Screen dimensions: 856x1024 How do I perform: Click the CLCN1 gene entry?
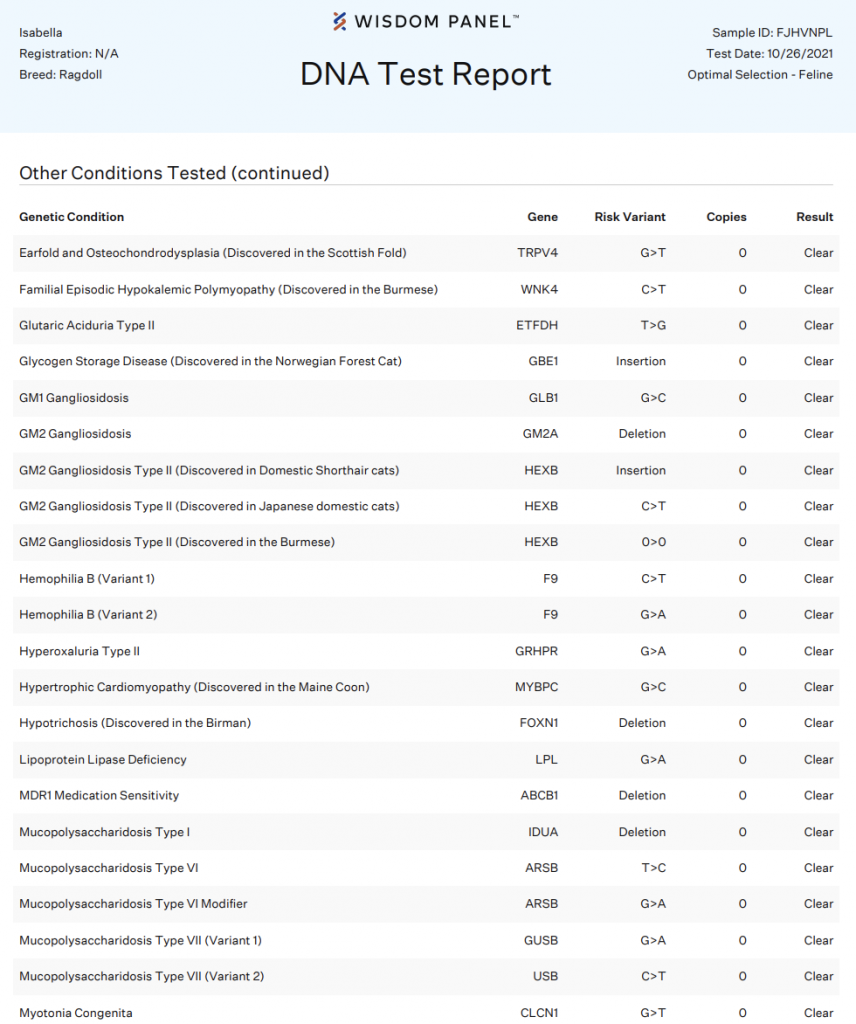point(539,1012)
